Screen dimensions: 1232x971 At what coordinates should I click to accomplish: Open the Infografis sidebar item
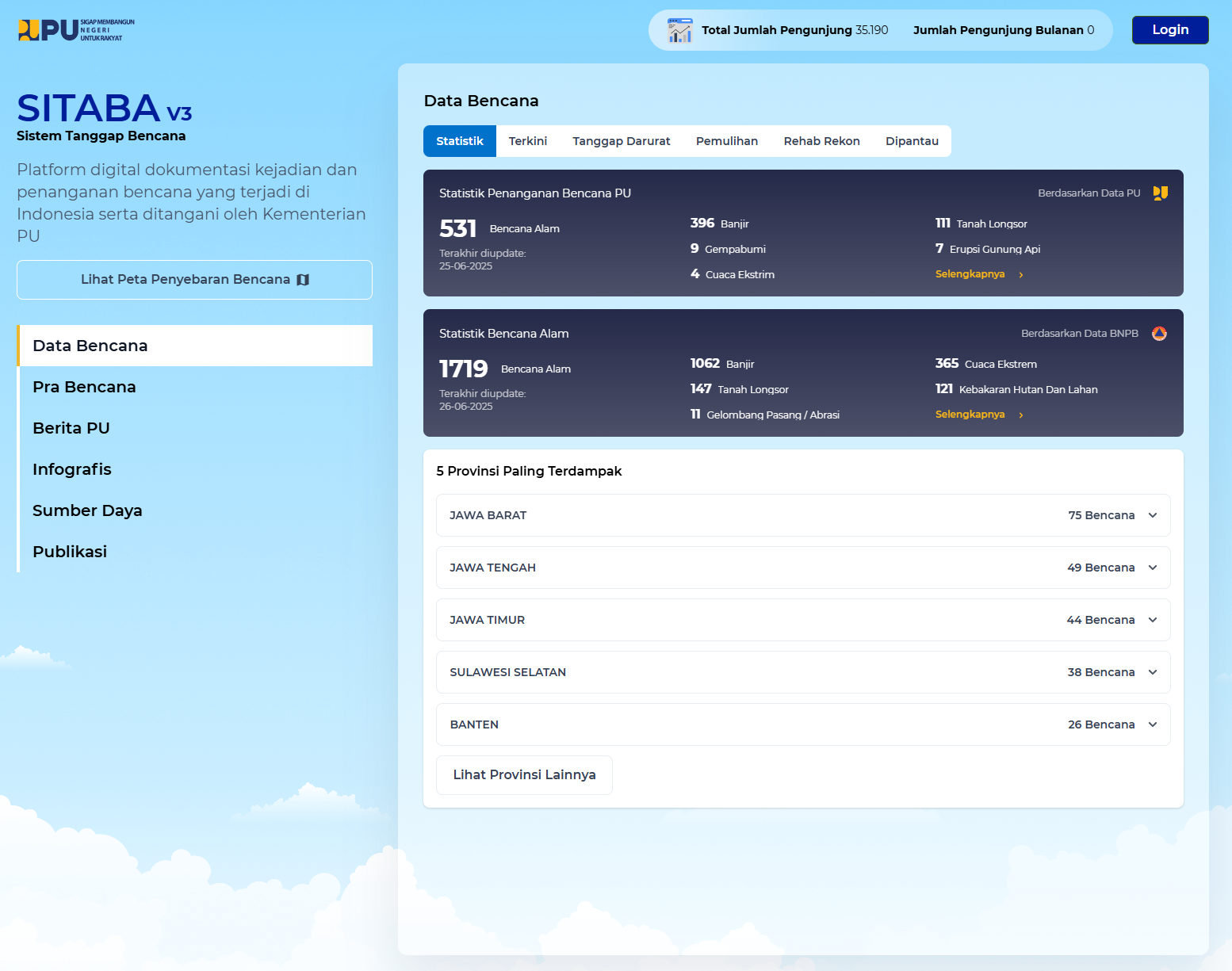coord(72,469)
